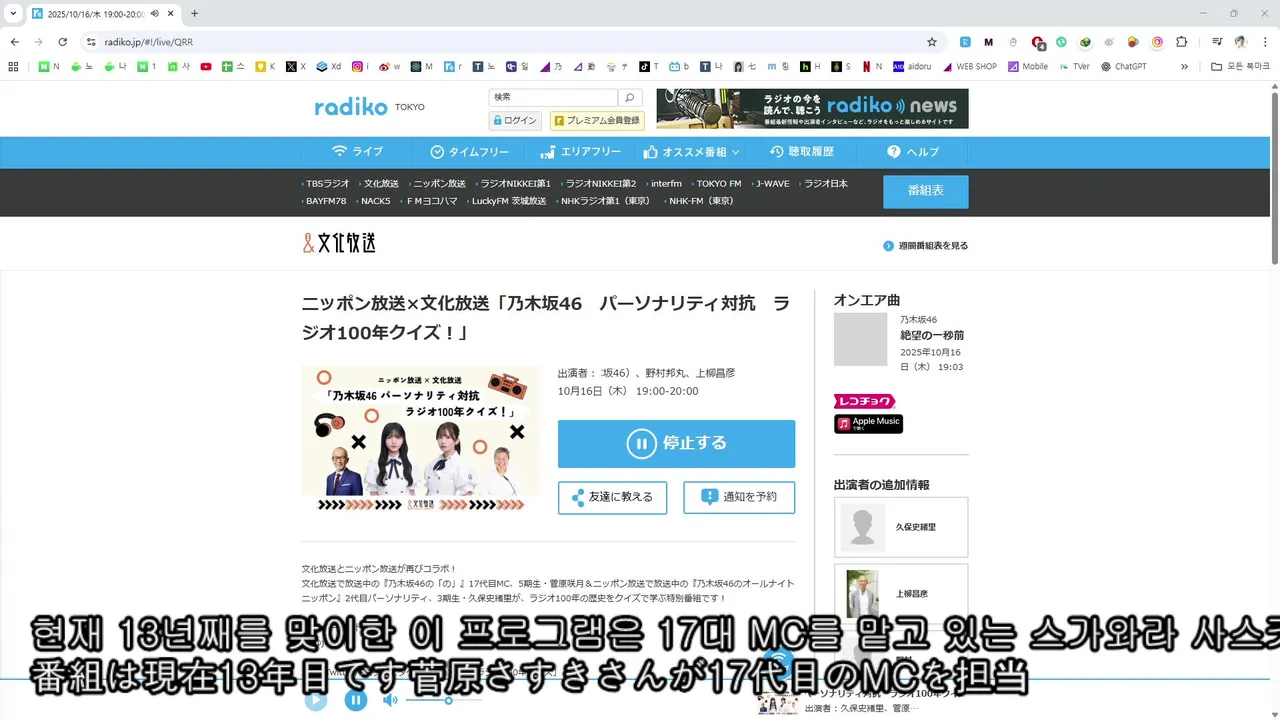Select the エリアフリー tab
This screenshot has width=1280, height=720.
pyautogui.click(x=580, y=152)
